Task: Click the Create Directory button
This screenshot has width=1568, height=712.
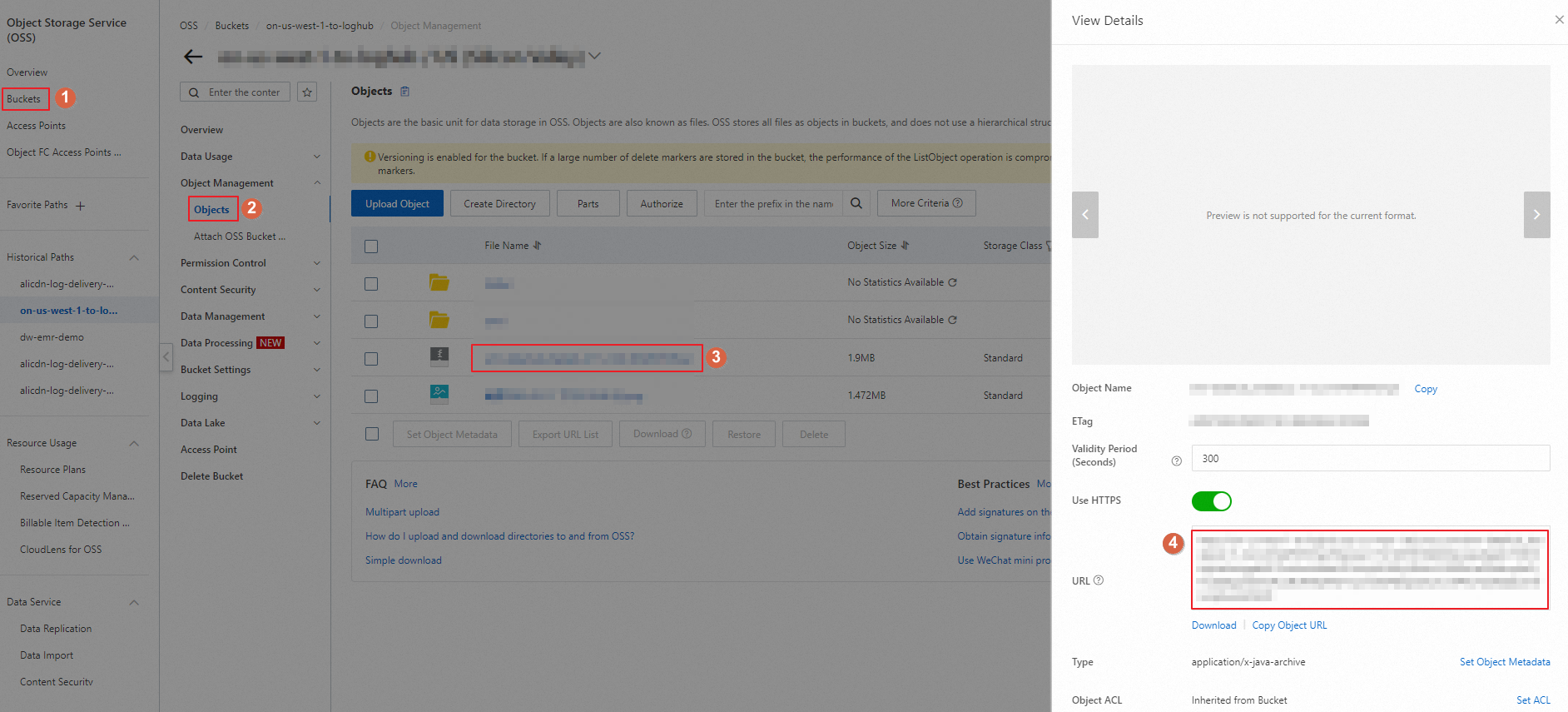Action: tap(499, 203)
